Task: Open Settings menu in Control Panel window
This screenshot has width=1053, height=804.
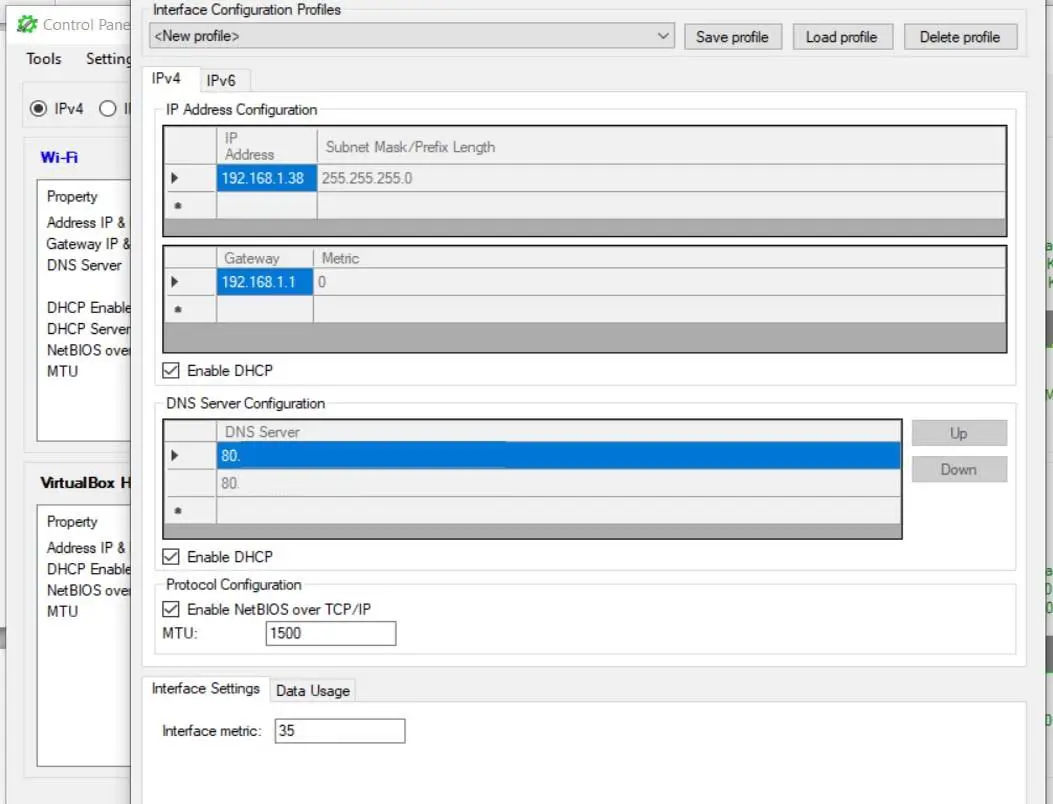Action: [x=108, y=58]
